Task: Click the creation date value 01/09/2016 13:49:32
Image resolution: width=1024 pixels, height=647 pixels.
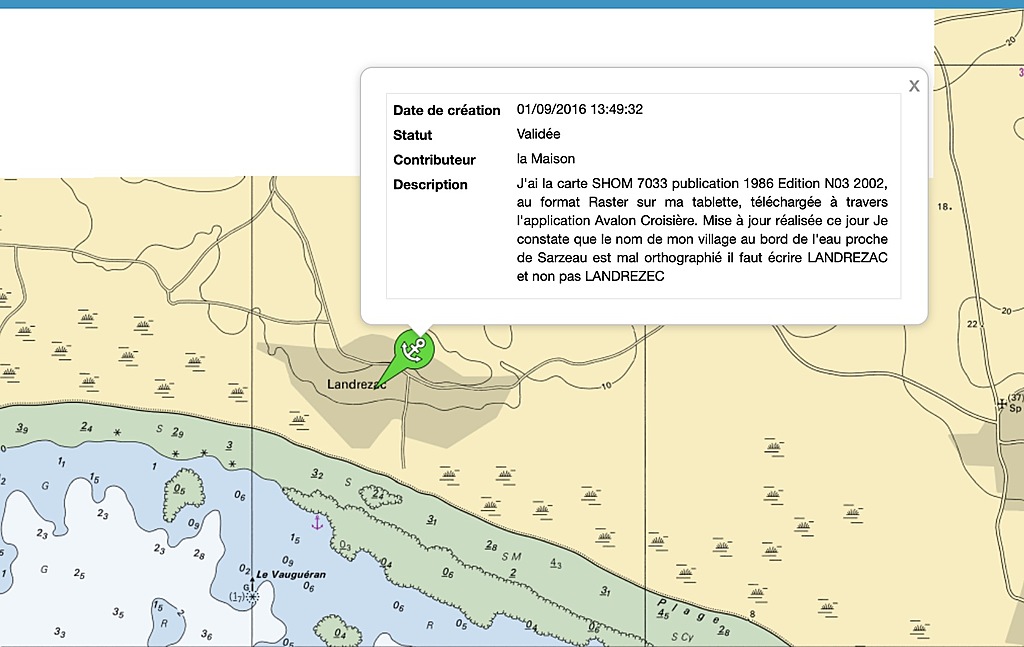Action: pos(579,110)
